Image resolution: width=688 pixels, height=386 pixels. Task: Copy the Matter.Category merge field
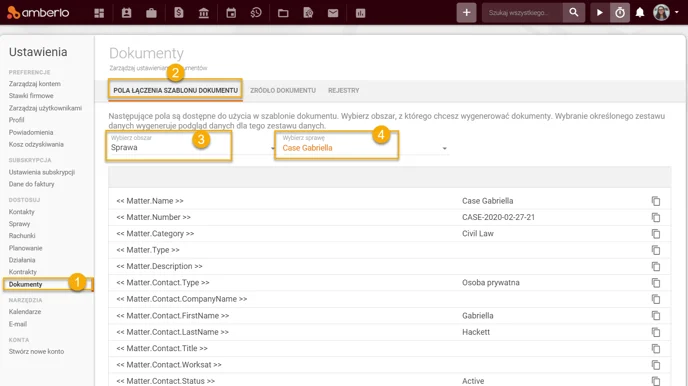[656, 234]
